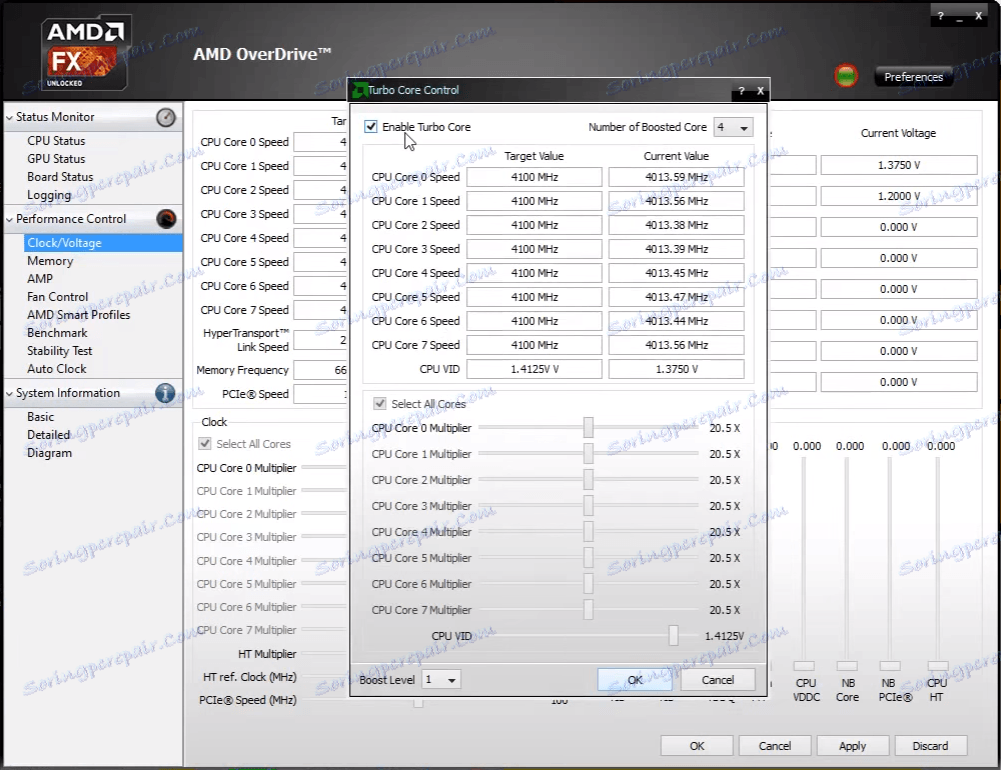Click the System Information info icon
Image resolution: width=1001 pixels, height=770 pixels.
point(165,393)
